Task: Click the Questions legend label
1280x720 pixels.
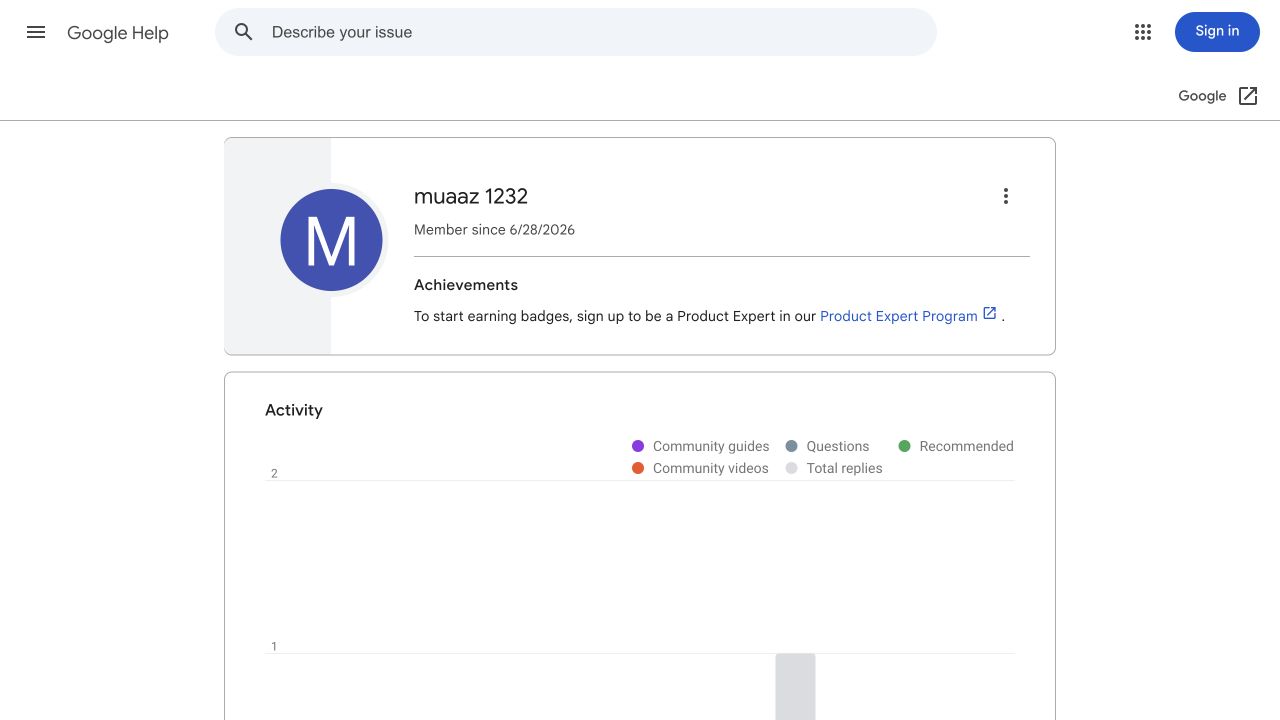Action: (x=838, y=446)
